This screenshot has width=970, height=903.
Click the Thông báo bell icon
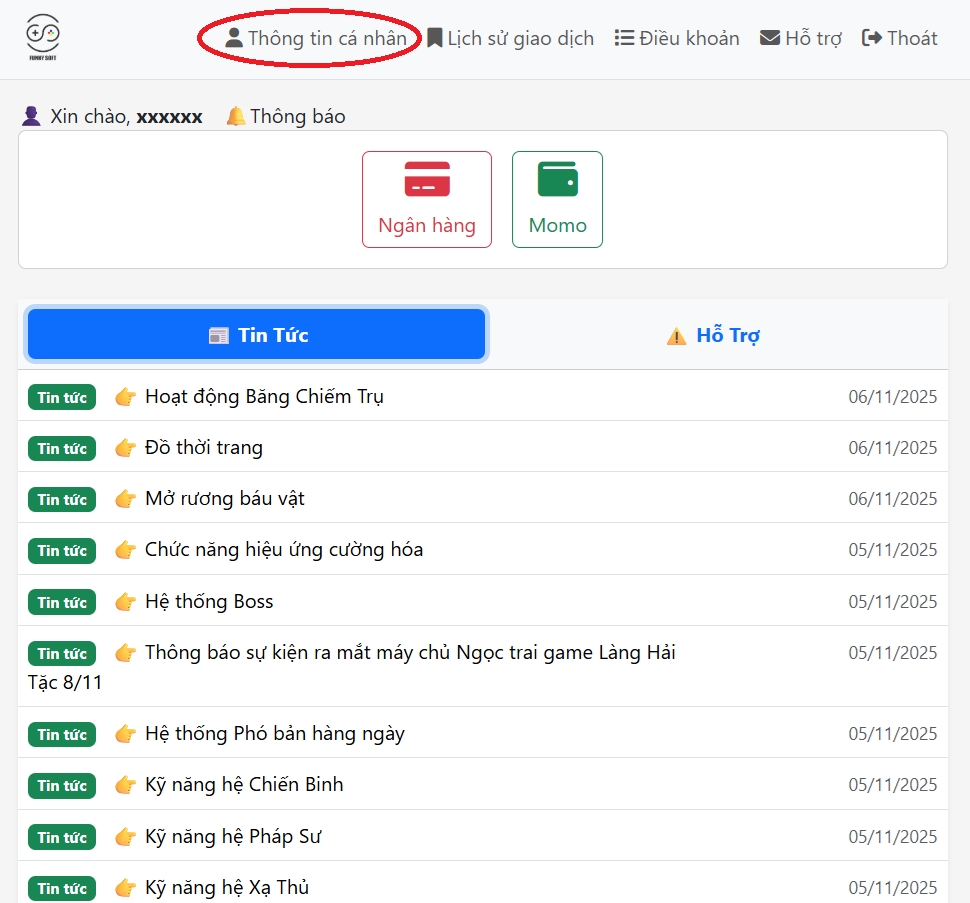coord(236,116)
